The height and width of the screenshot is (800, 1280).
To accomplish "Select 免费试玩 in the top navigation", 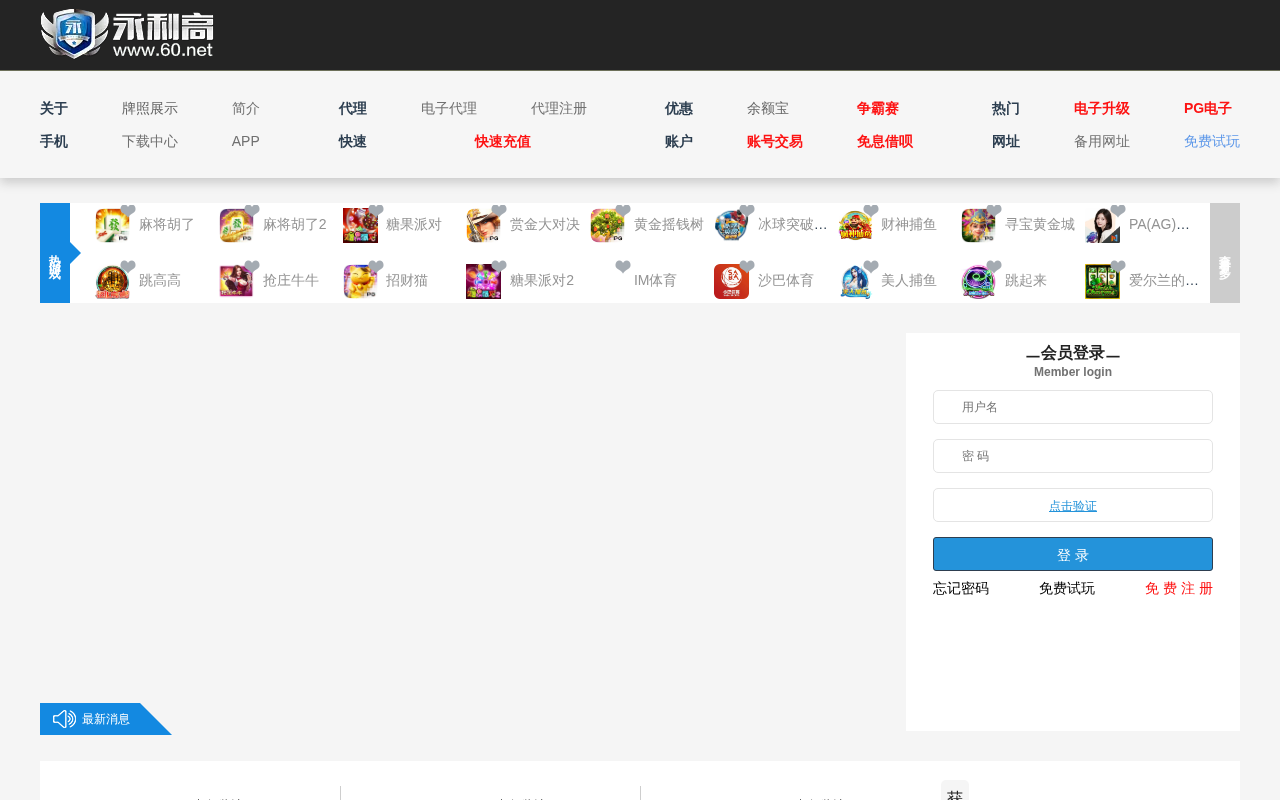I will pyautogui.click(x=1212, y=142).
